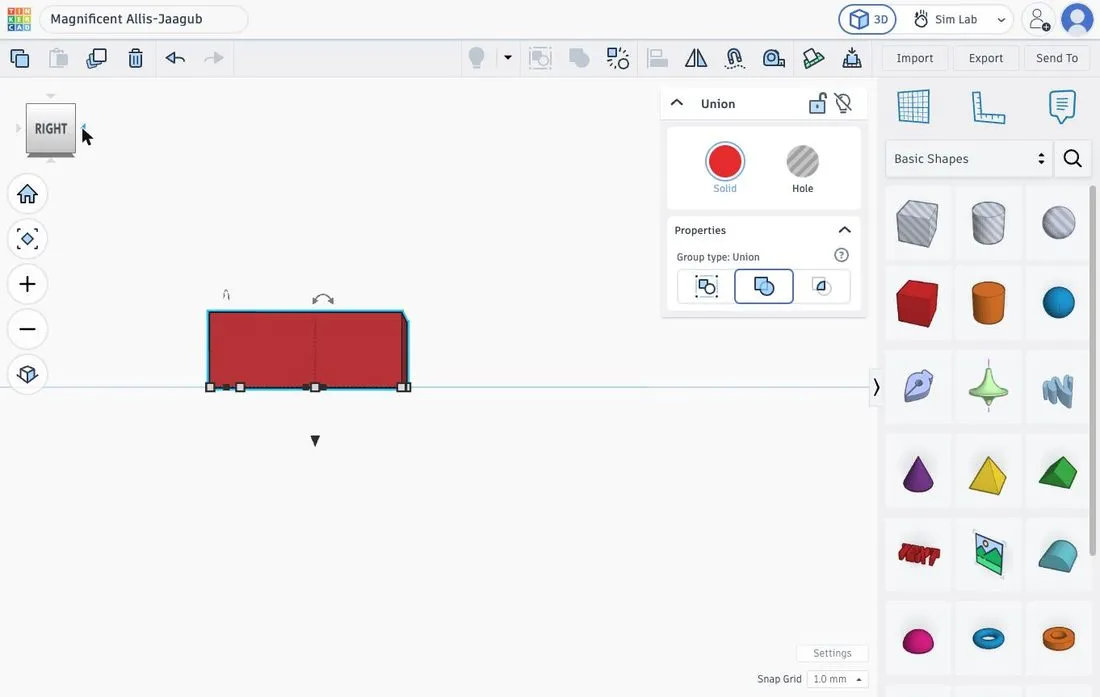
Task: Delete the selected shape with trash icon
Action: [135, 58]
